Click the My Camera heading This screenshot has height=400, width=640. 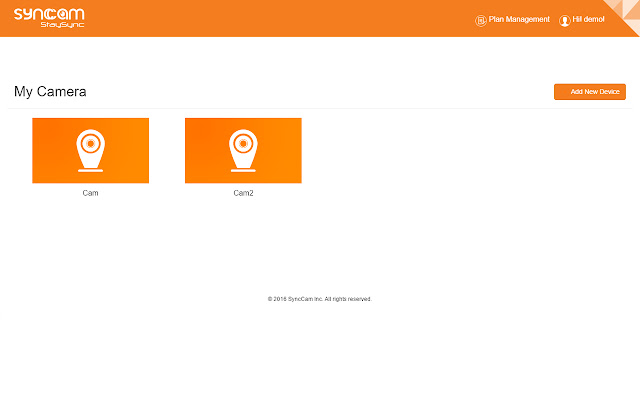[x=50, y=91]
